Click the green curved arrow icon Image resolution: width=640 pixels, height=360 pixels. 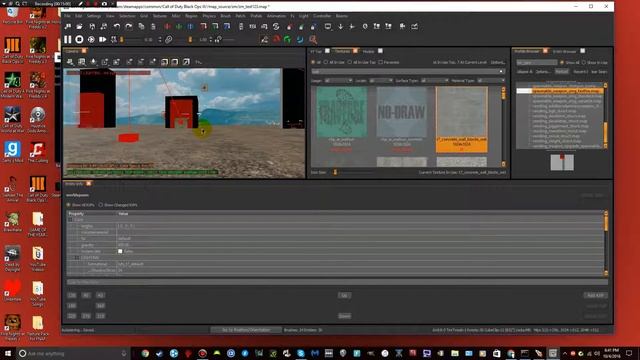pos(288,39)
